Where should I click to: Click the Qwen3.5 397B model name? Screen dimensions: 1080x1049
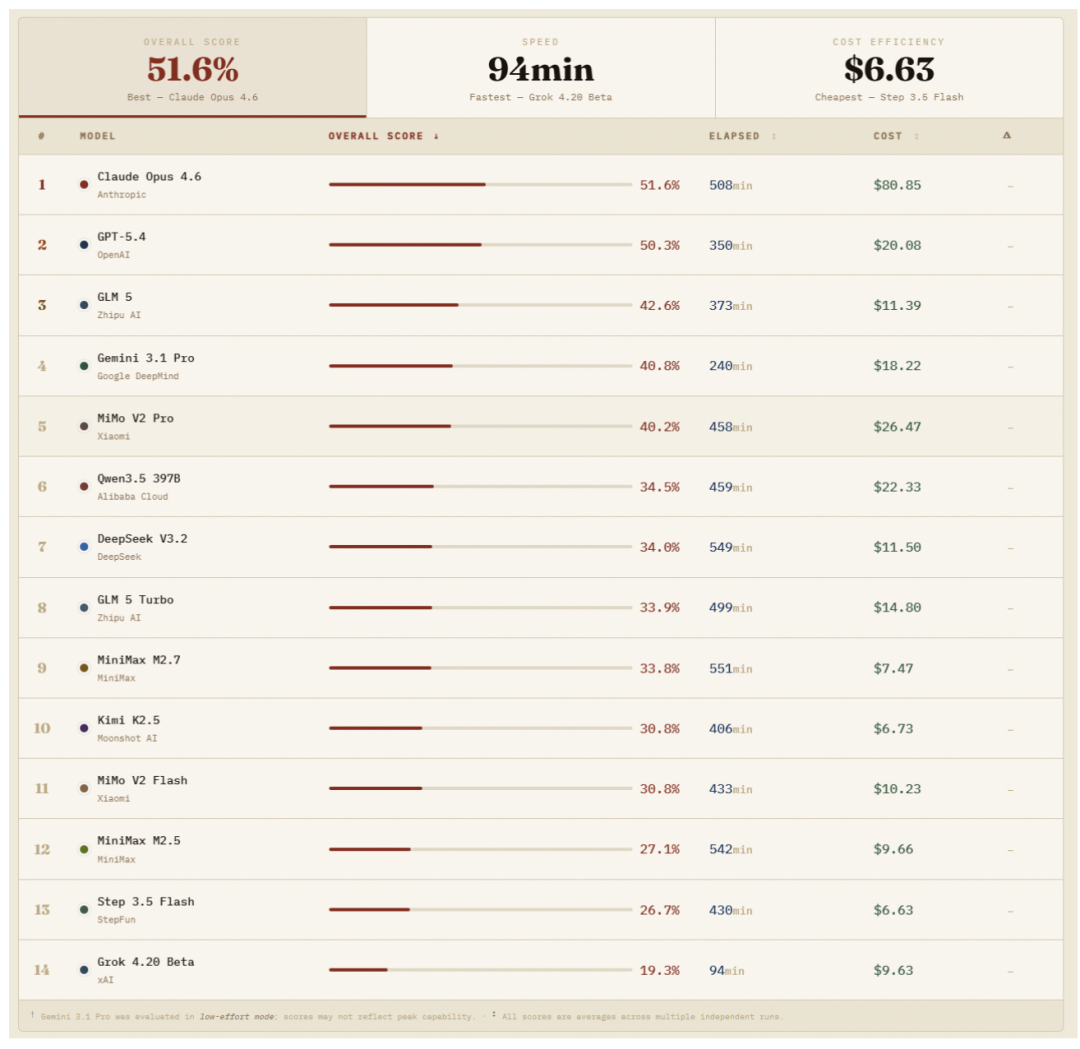[139, 479]
